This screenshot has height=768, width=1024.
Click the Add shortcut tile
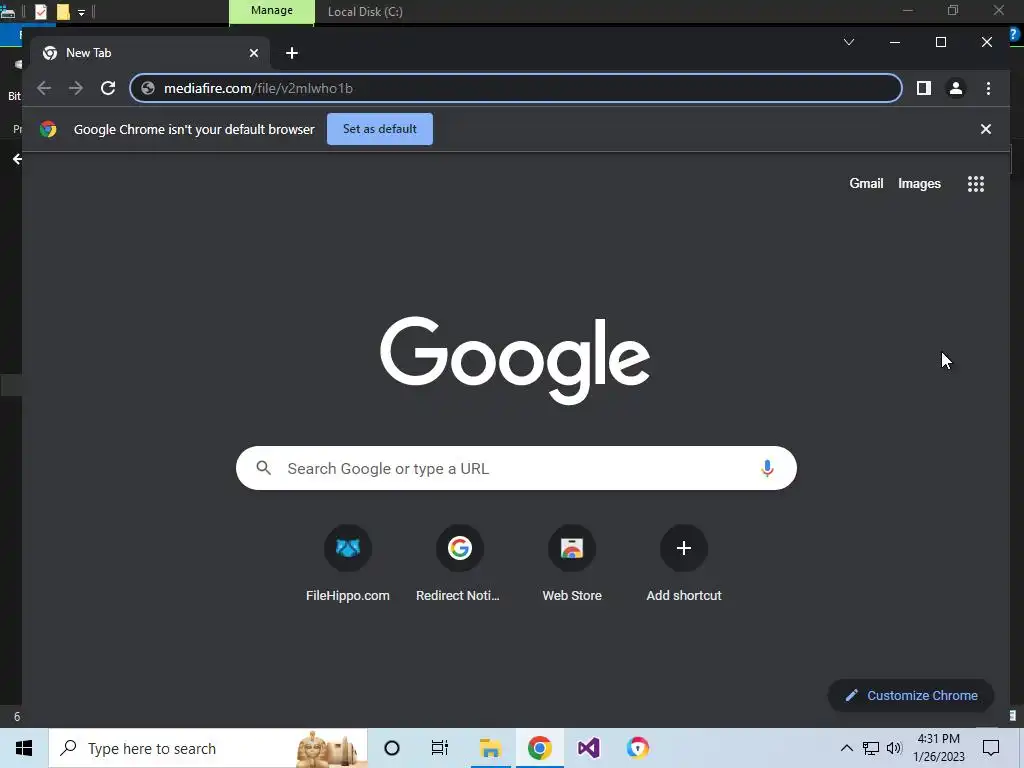(x=684, y=562)
